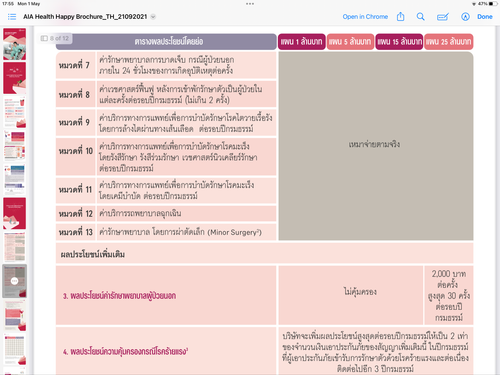Open search with magnifier icon
Viewport: 500px width, 375px height.
(x=421, y=16)
